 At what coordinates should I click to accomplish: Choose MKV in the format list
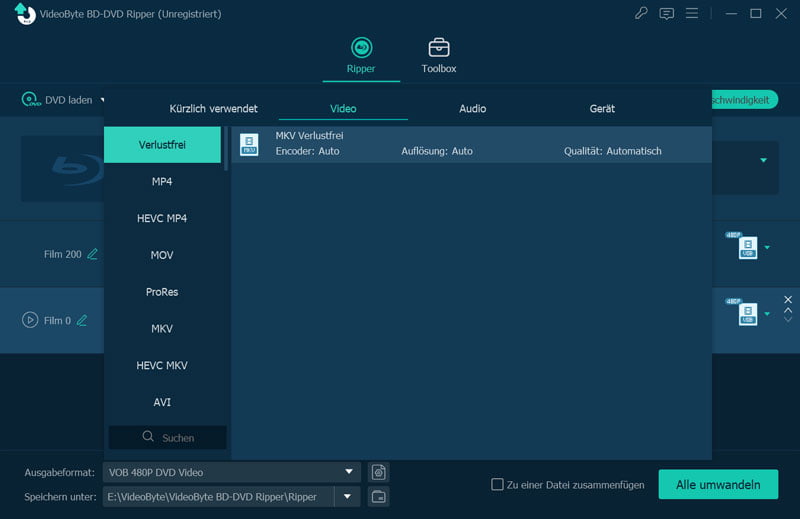(x=162, y=329)
